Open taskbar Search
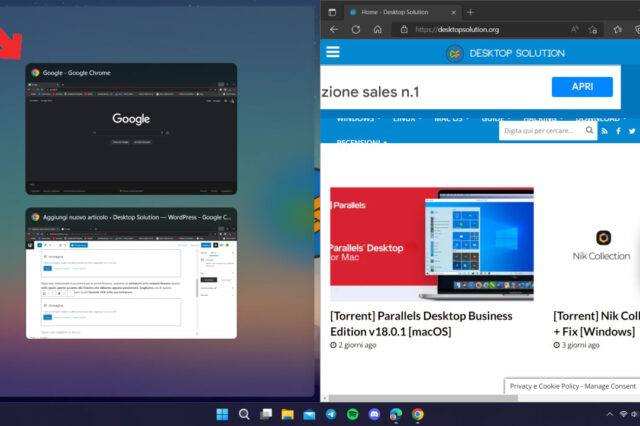The width and height of the screenshot is (640, 426). 244,415
